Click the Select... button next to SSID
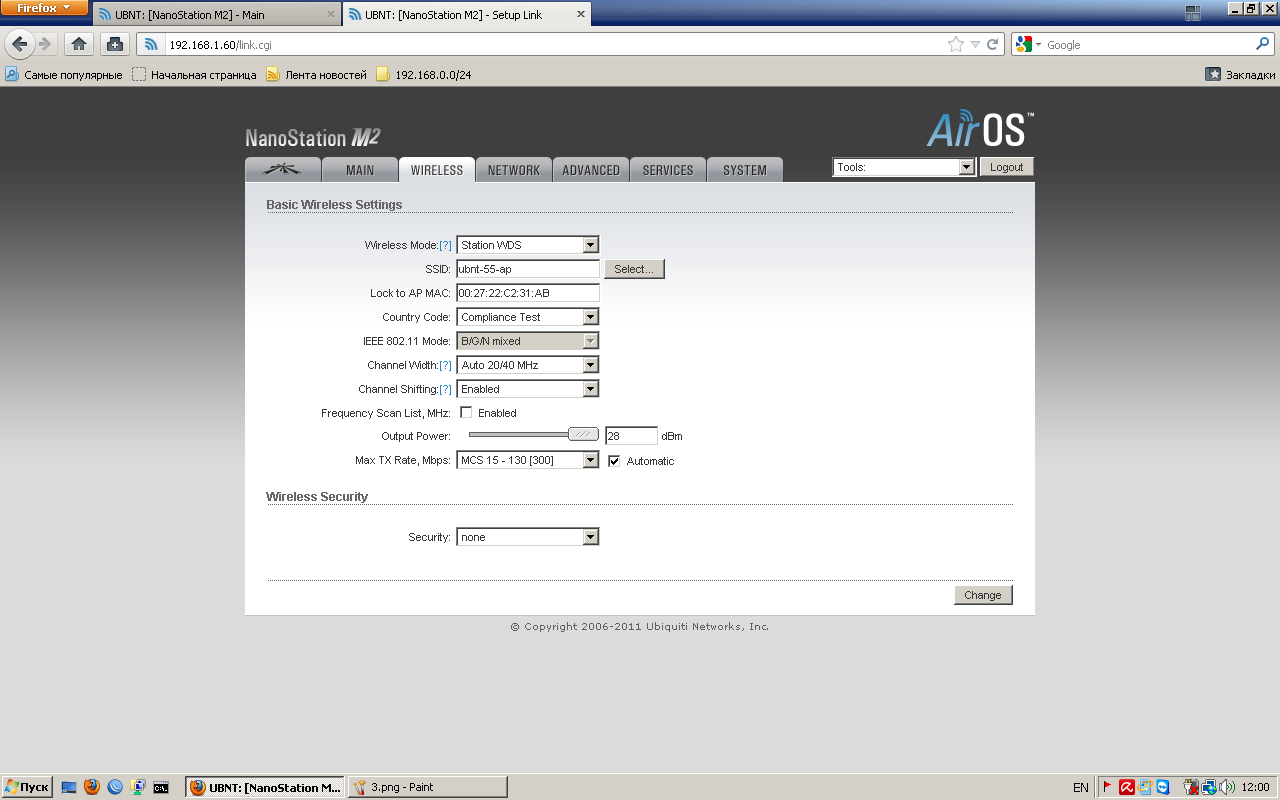Screen dimensions: 1280x800 coord(634,269)
